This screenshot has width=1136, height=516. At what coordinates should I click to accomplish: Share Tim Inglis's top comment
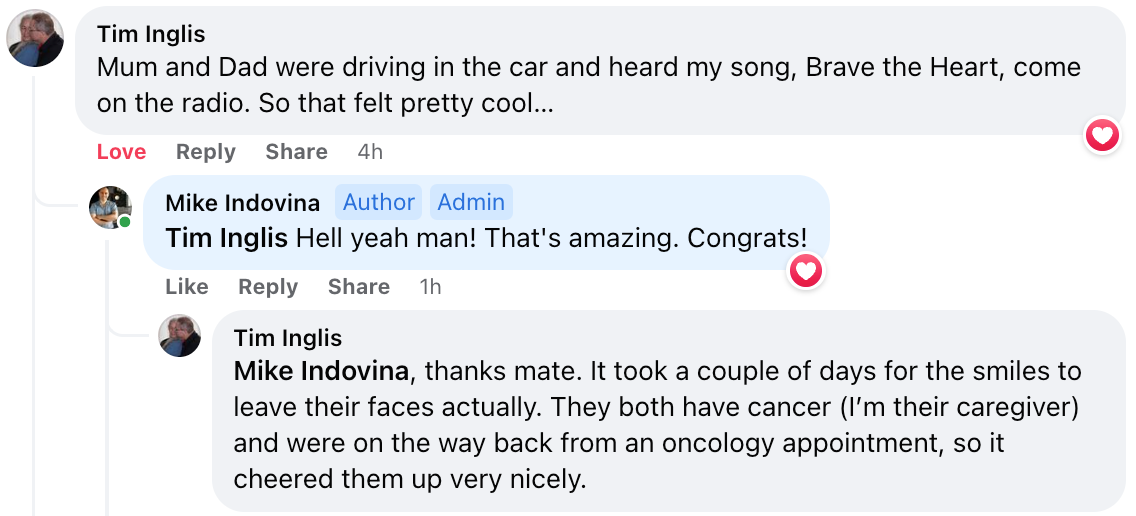pos(296,152)
